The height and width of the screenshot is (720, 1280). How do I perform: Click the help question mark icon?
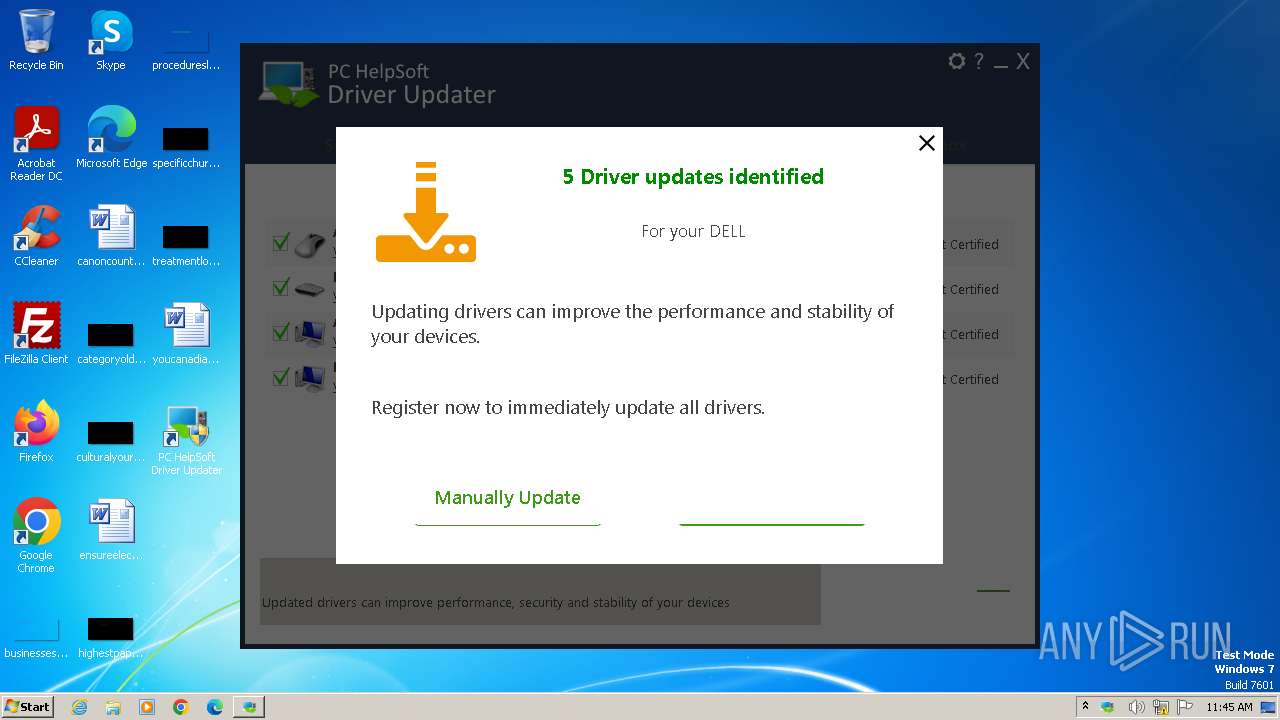(979, 62)
